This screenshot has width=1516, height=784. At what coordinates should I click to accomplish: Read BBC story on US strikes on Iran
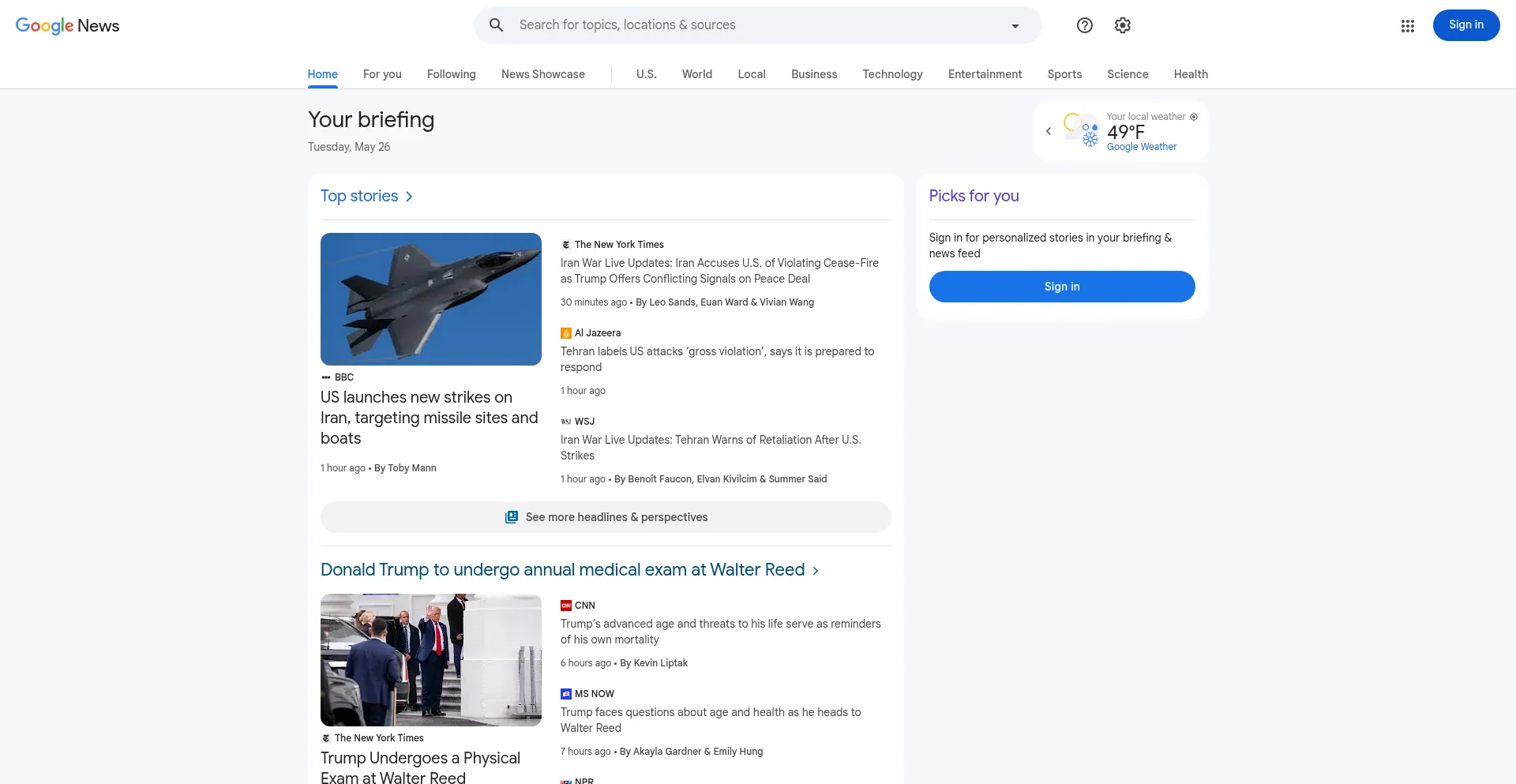pos(430,418)
